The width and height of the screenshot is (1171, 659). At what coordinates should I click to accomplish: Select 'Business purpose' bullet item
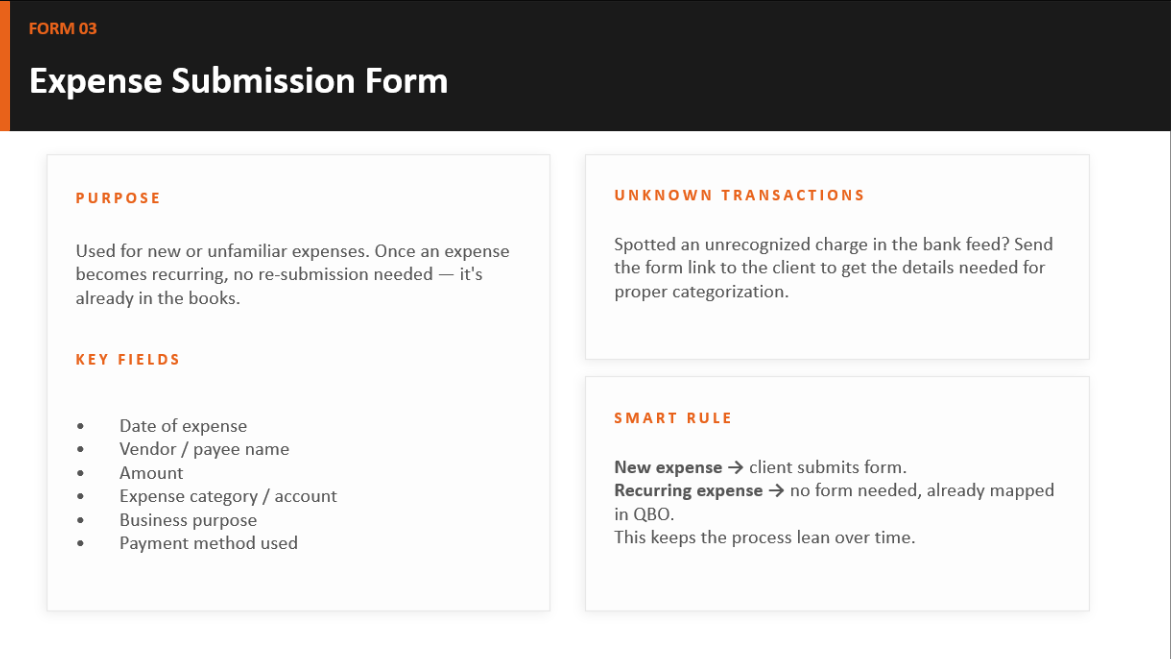188,520
